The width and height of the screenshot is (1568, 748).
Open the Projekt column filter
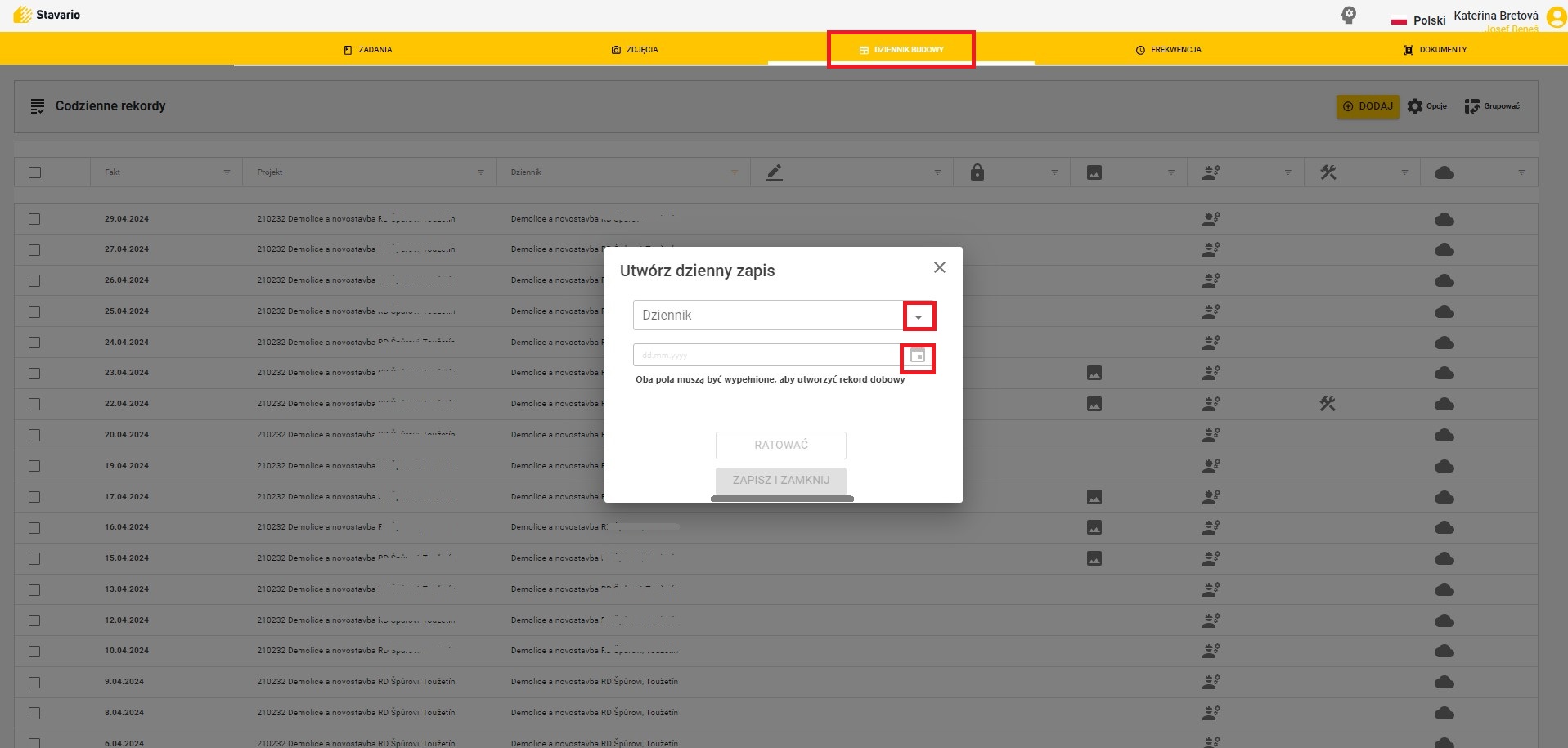pos(481,172)
